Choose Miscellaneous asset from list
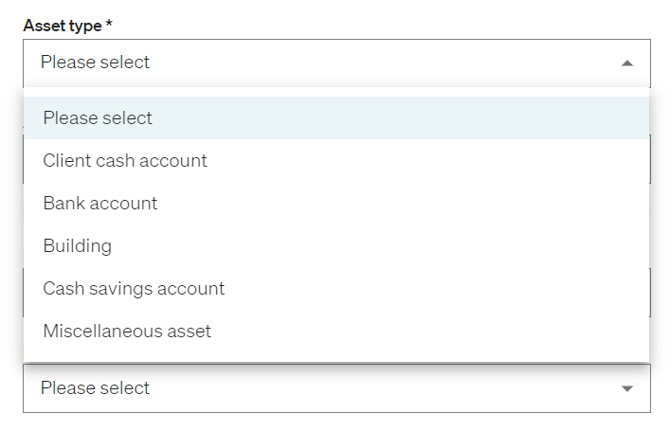The height and width of the screenshot is (431, 670). coord(127,331)
